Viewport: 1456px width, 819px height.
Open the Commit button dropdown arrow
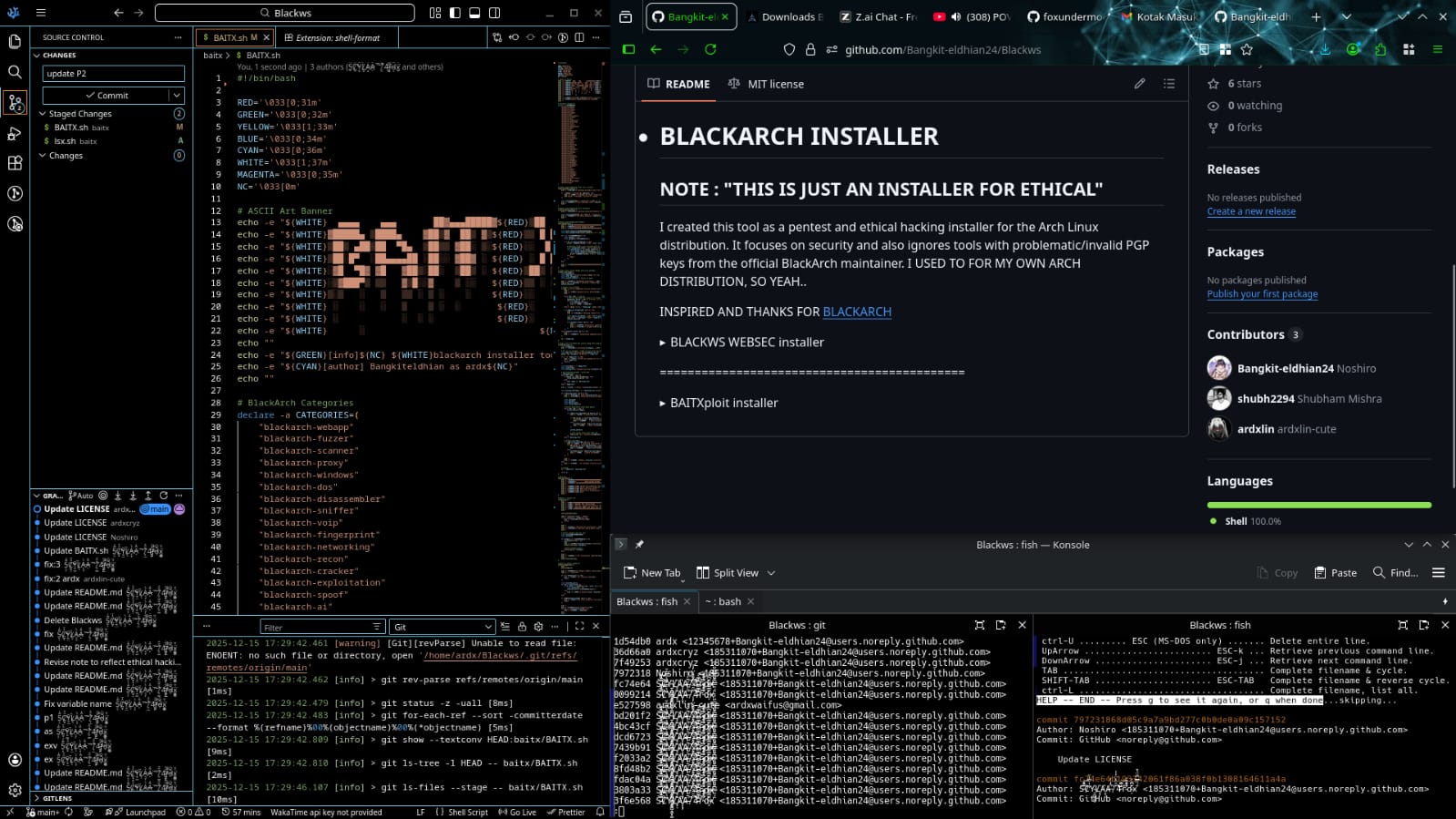tap(176, 96)
